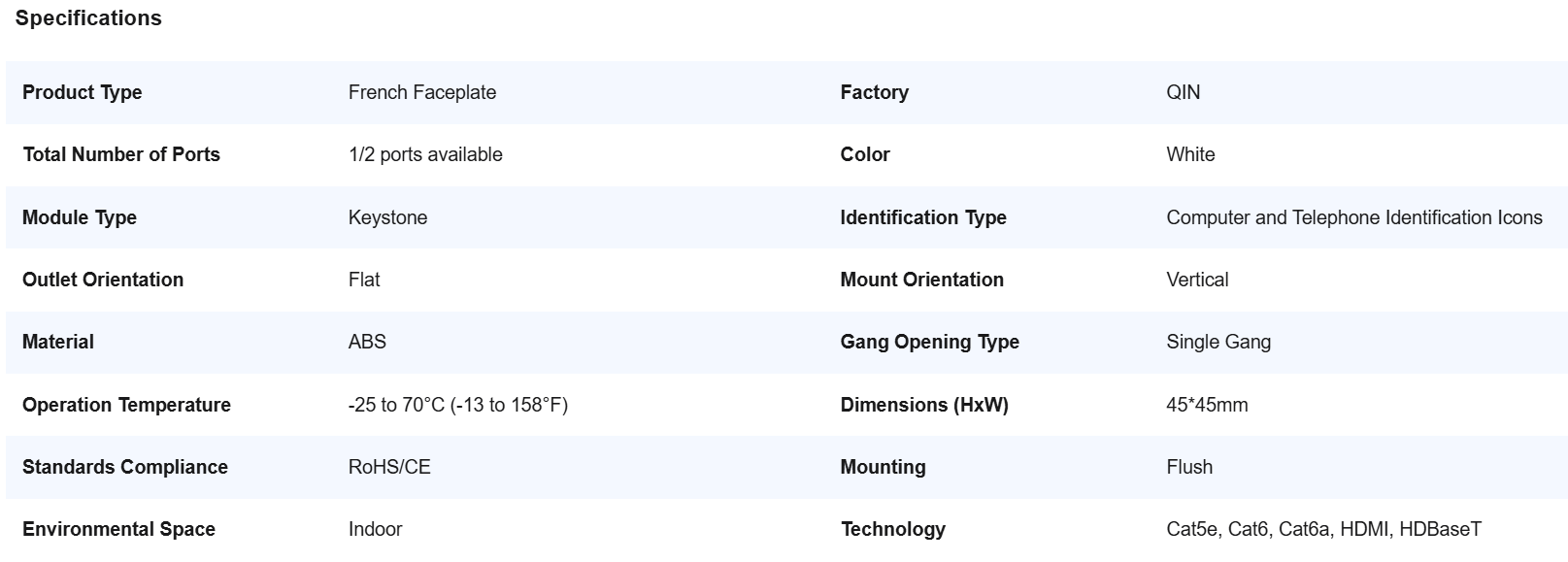Image resolution: width=1568 pixels, height=562 pixels.
Task: Click the RoHS/CE compliance value
Action: 389,467
